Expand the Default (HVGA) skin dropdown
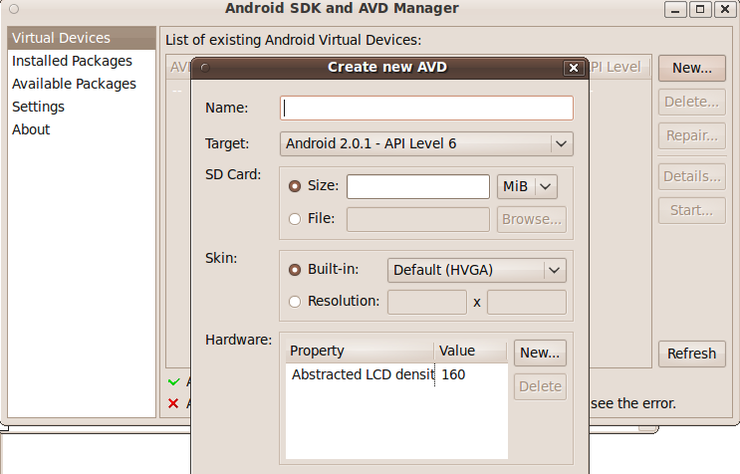The image size is (740, 474). coord(477,270)
